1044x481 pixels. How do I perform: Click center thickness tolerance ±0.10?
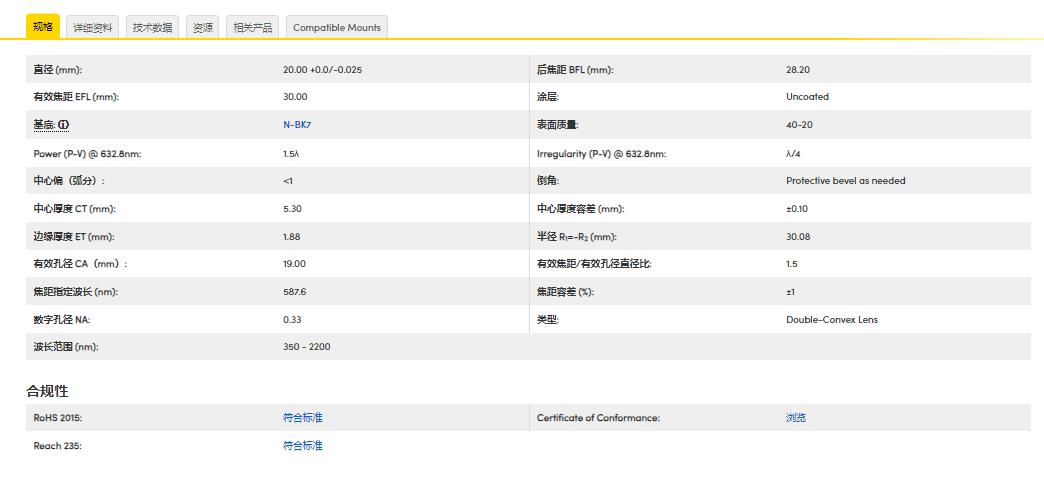pyautogui.click(x=796, y=209)
